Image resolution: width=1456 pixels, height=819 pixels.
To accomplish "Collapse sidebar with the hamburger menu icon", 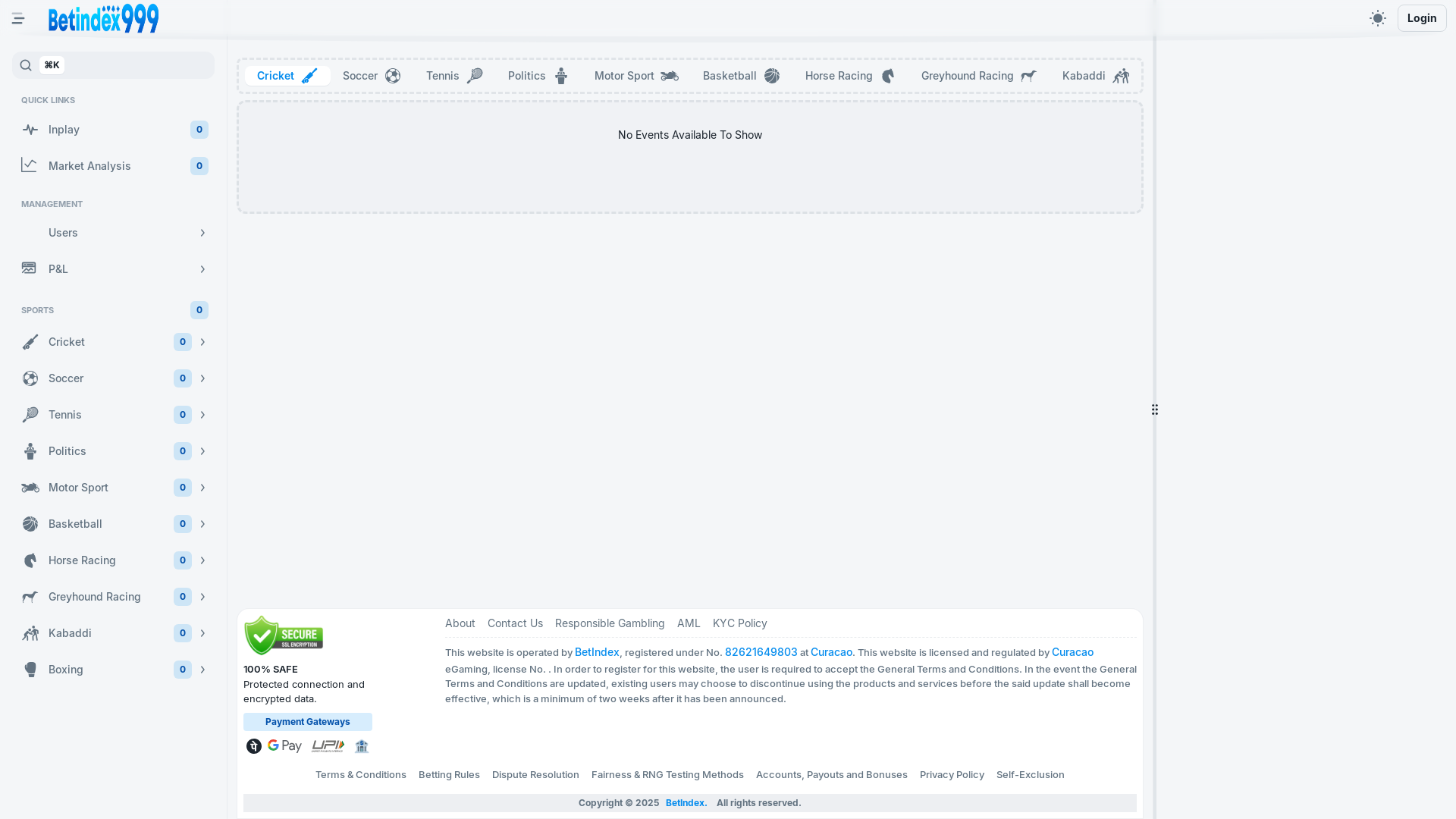I will pos(18,18).
